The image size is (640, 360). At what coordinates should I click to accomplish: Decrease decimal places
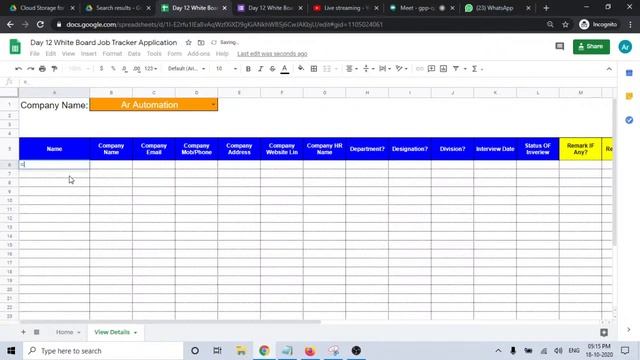coord(125,69)
